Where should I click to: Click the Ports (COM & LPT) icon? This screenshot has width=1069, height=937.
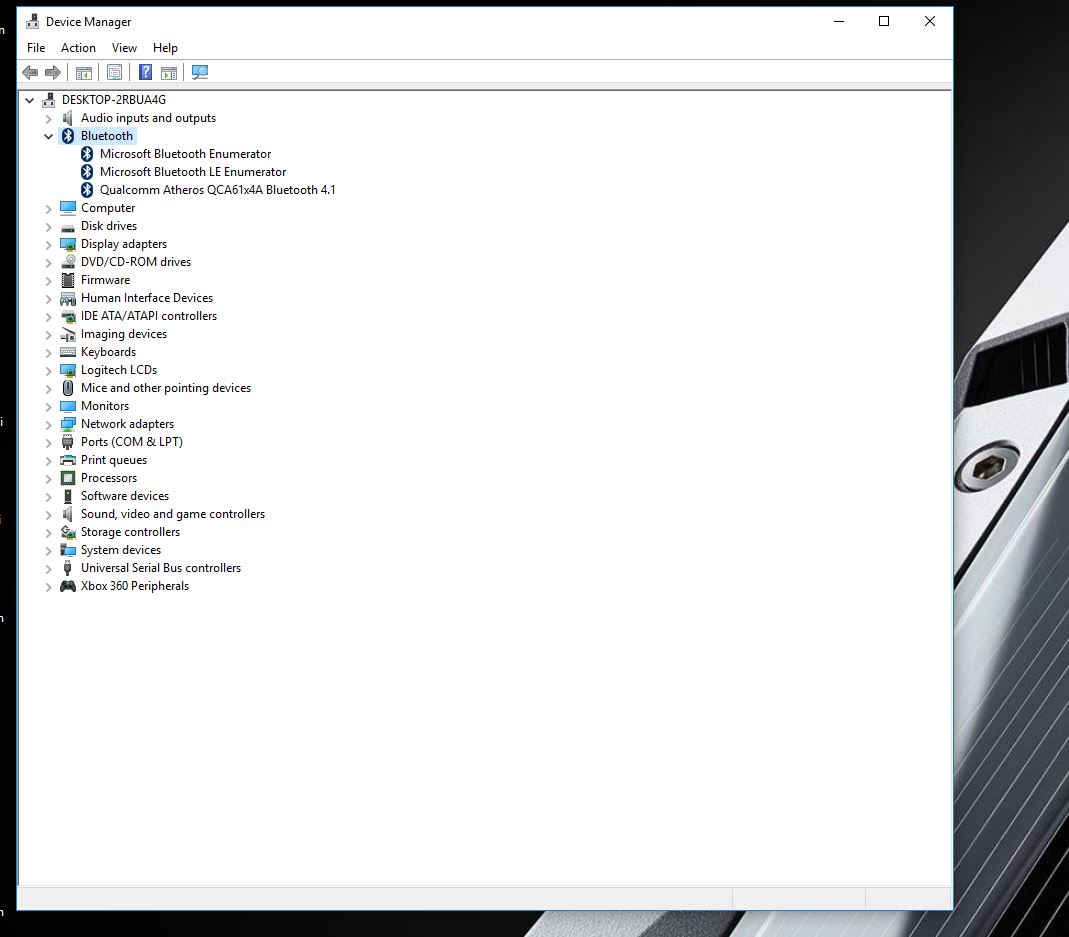[x=67, y=442]
